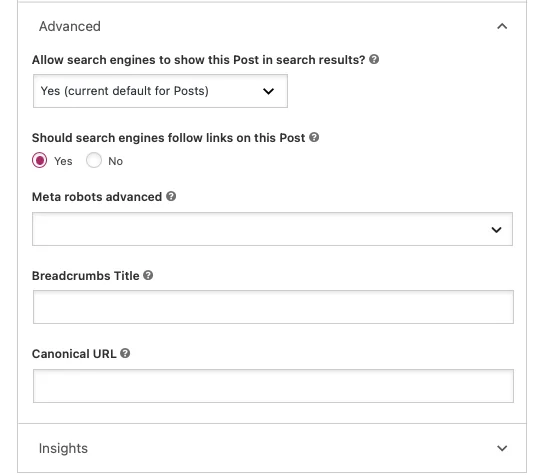Collapse Advanced section using up chevron
This screenshot has width=549, height=475.
[502, 26]
